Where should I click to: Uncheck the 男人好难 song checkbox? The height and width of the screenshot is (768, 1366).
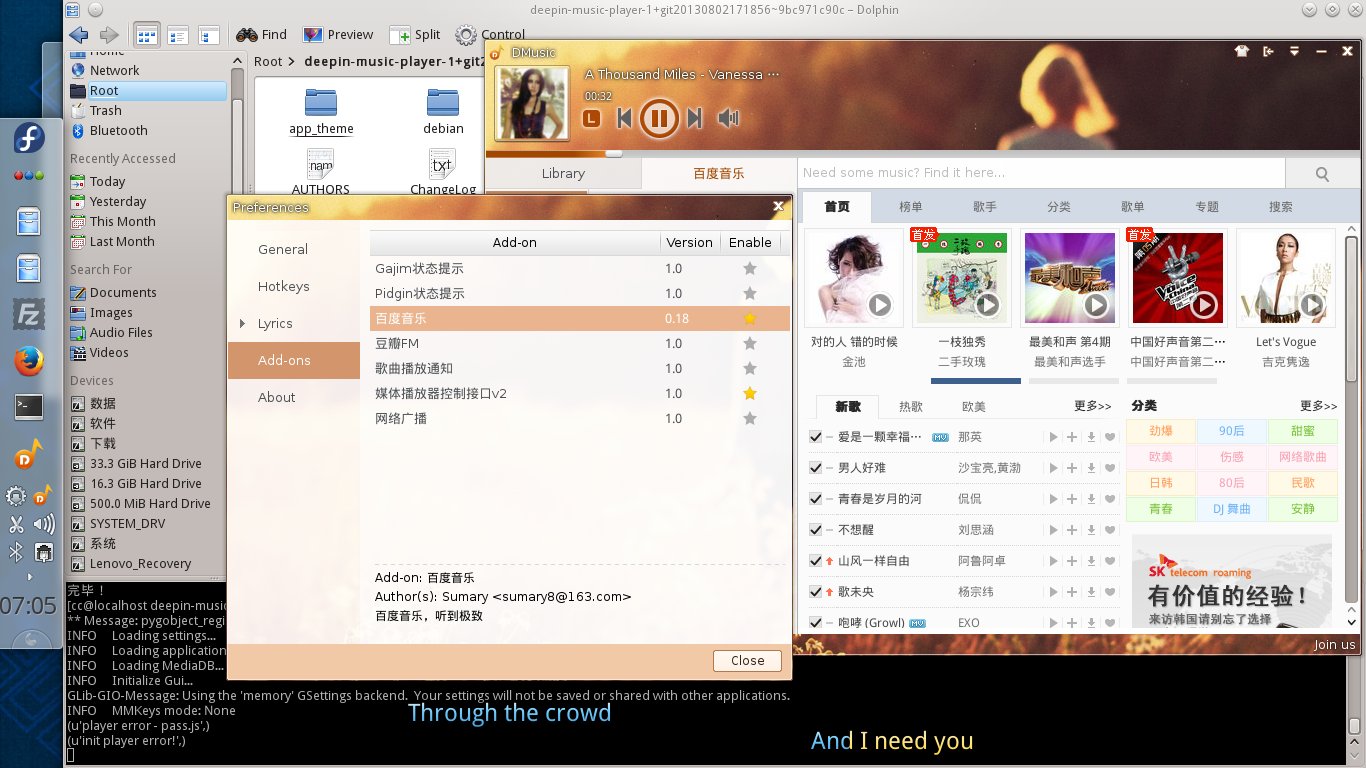[x=815, y=468]
